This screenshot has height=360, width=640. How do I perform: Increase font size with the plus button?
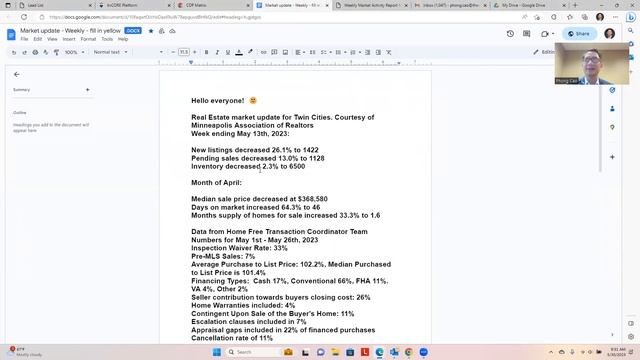(x=195, y=52)
